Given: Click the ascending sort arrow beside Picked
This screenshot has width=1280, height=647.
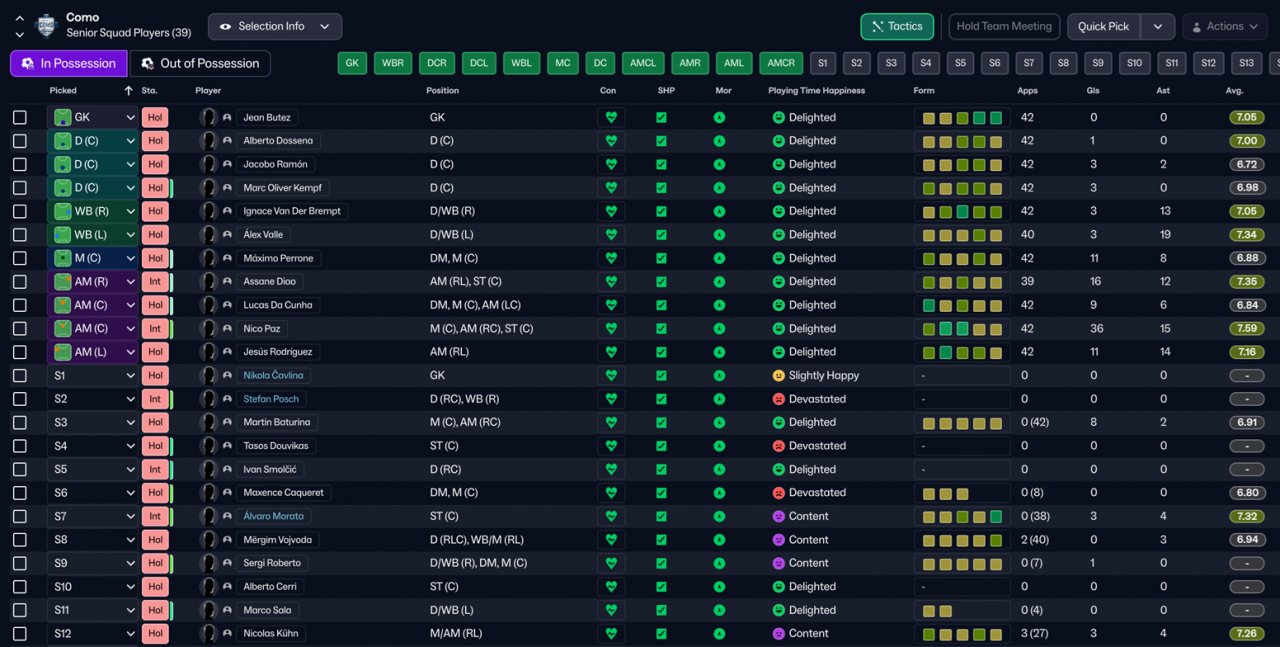Looking at the screenshot, I should (128, 91).
